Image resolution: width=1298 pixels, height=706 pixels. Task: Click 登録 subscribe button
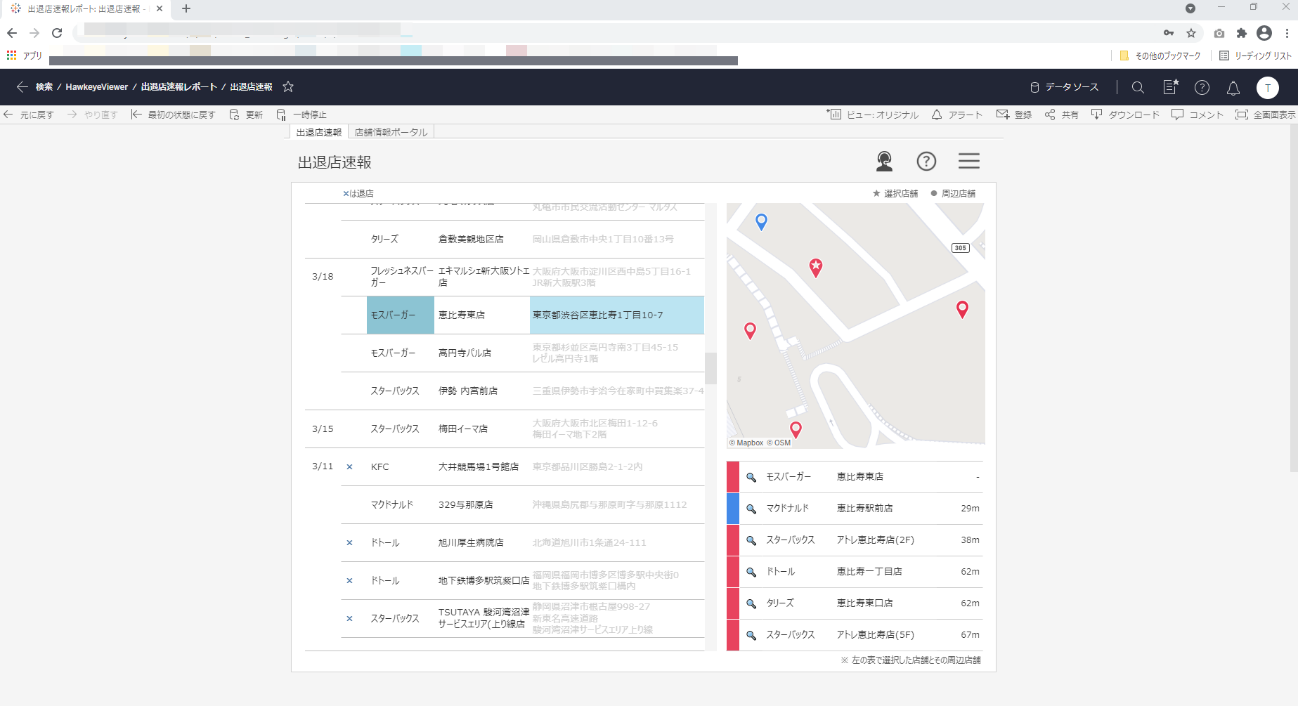click(1014, 115)
